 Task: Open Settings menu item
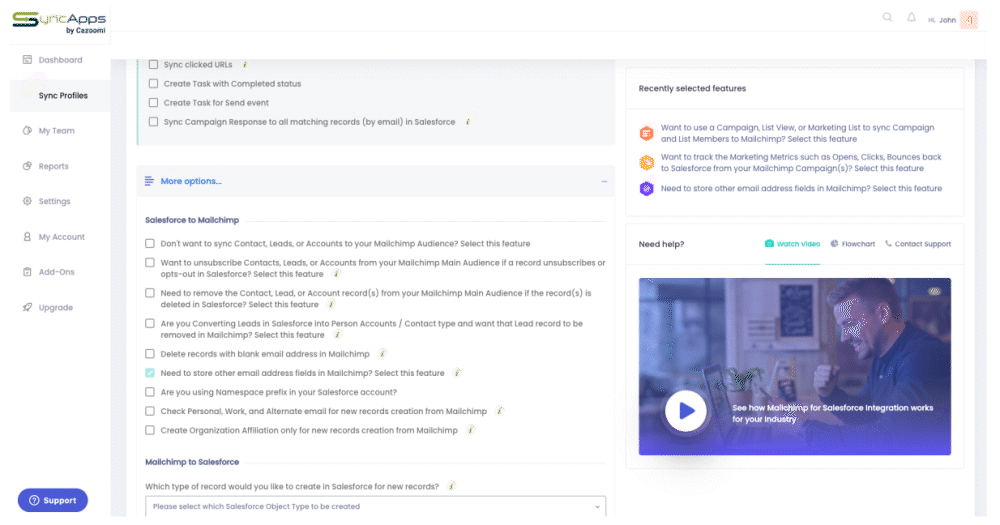click(54, 202)
